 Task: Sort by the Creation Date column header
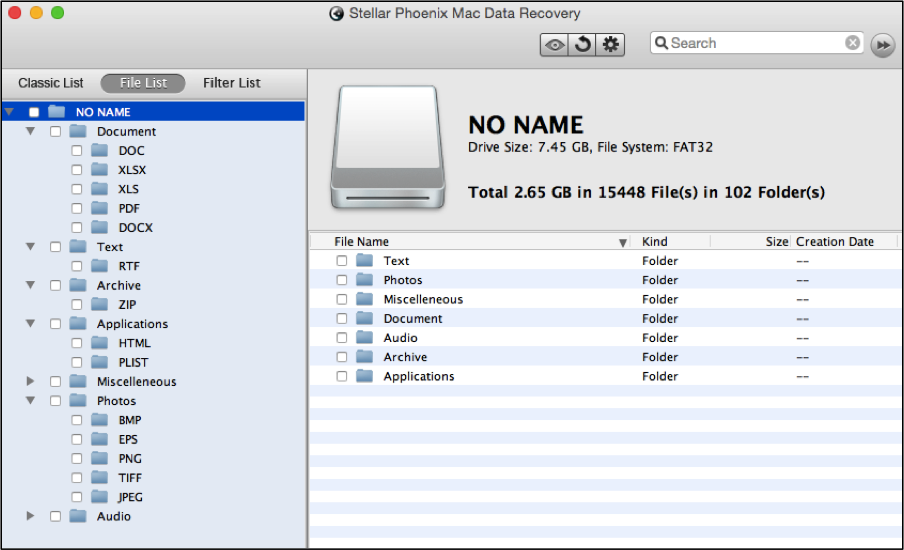pyautogui.click(x=835, y=242)
